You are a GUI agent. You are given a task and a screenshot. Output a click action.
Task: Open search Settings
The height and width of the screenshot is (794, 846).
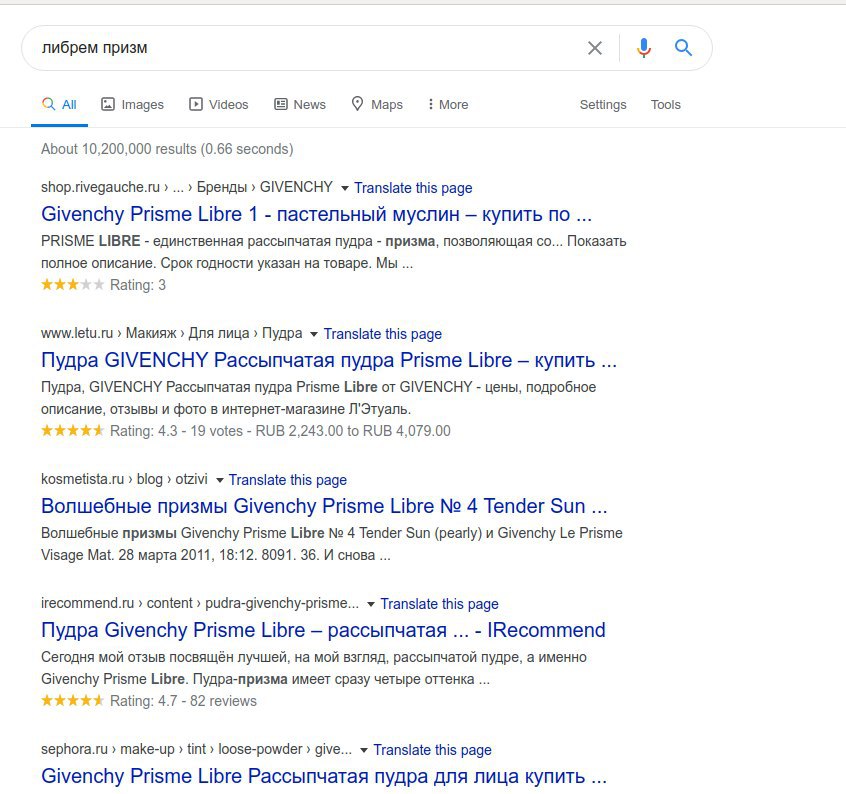(x=603, y=105)
